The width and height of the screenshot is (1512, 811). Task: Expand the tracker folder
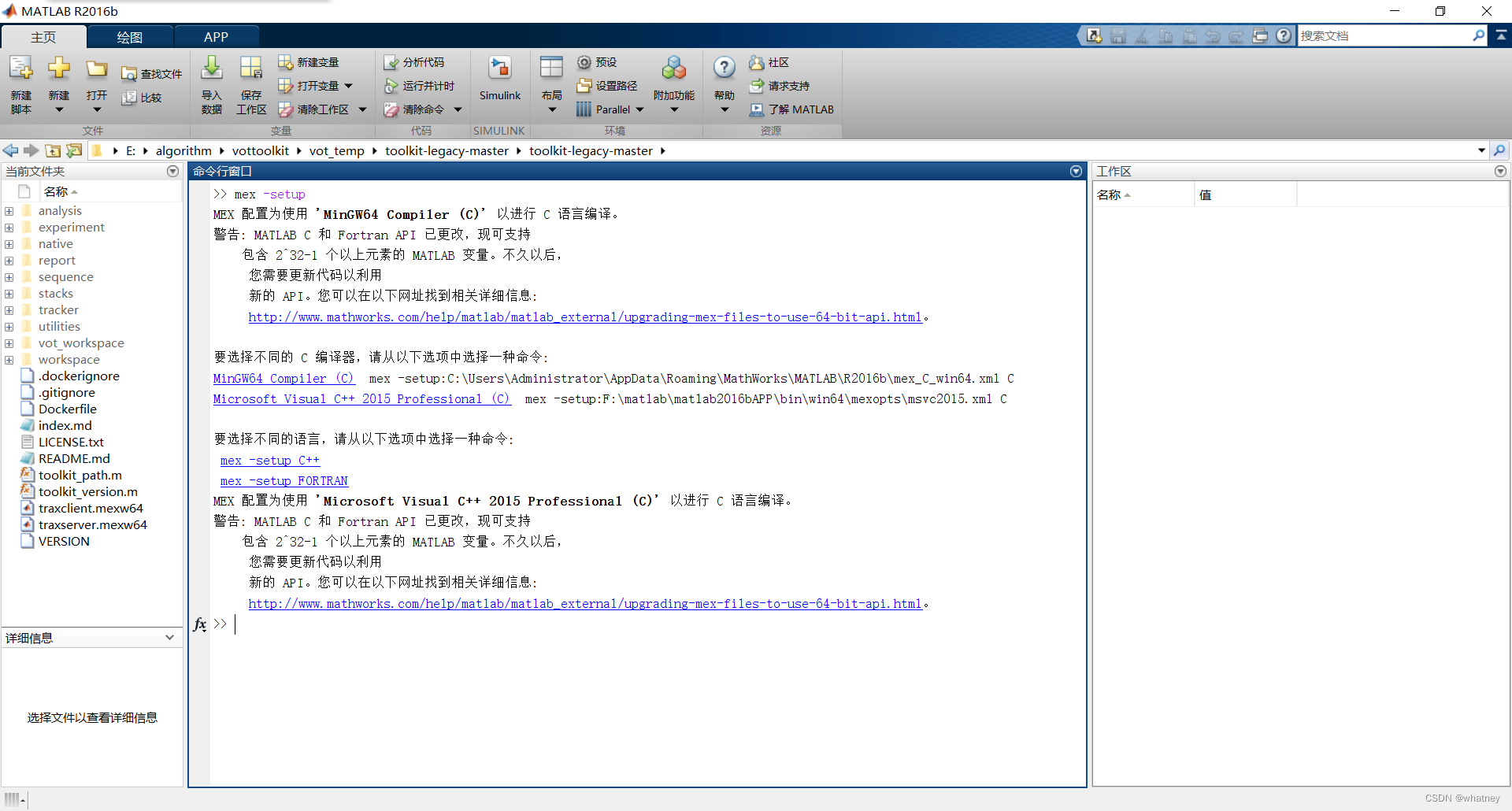tap(9, 310)
